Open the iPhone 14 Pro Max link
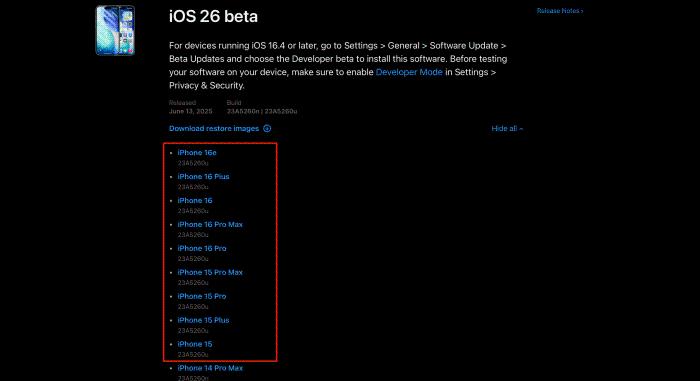This screenshot has width=700, height=381. click(x=210, y=368)
